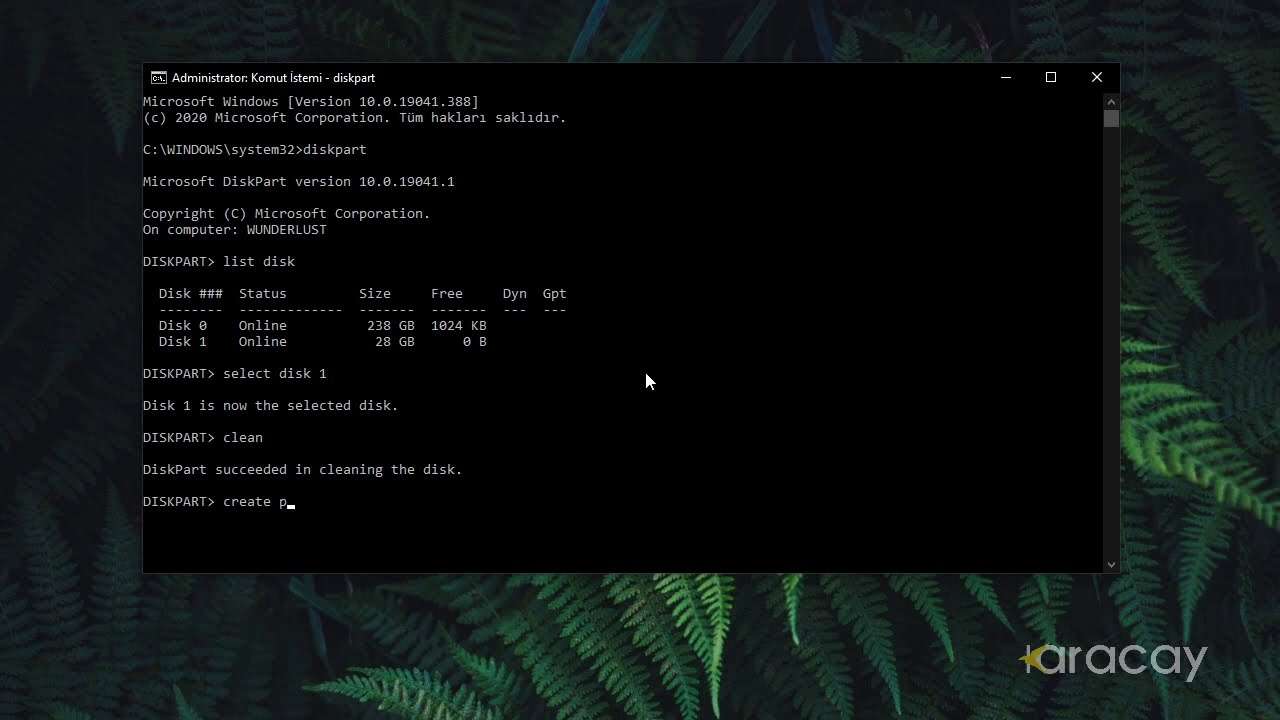Open the Command Prompt system menu icon
1280x720 pixels.
pos(158,78)
